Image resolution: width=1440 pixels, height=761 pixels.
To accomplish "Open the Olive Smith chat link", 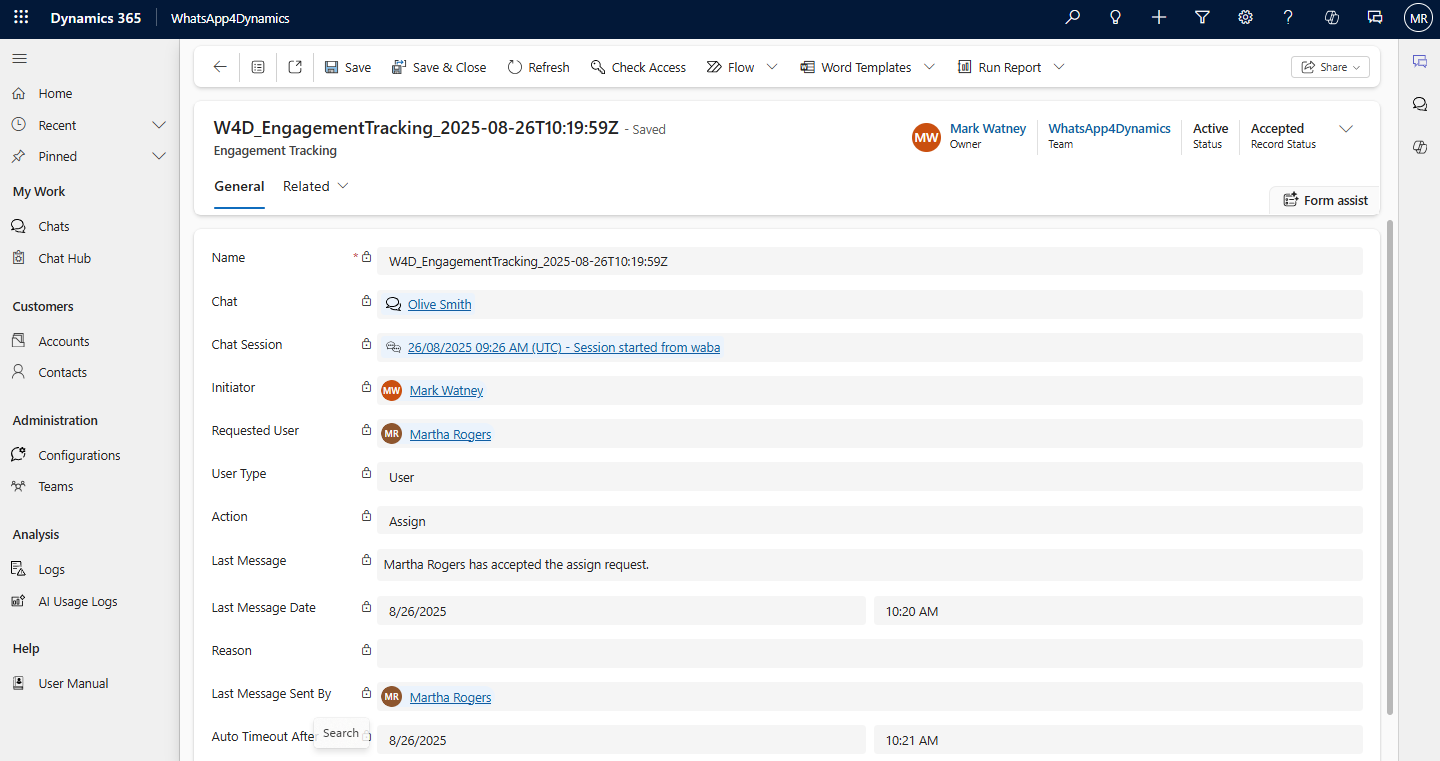I will click(x=439, y=304).
